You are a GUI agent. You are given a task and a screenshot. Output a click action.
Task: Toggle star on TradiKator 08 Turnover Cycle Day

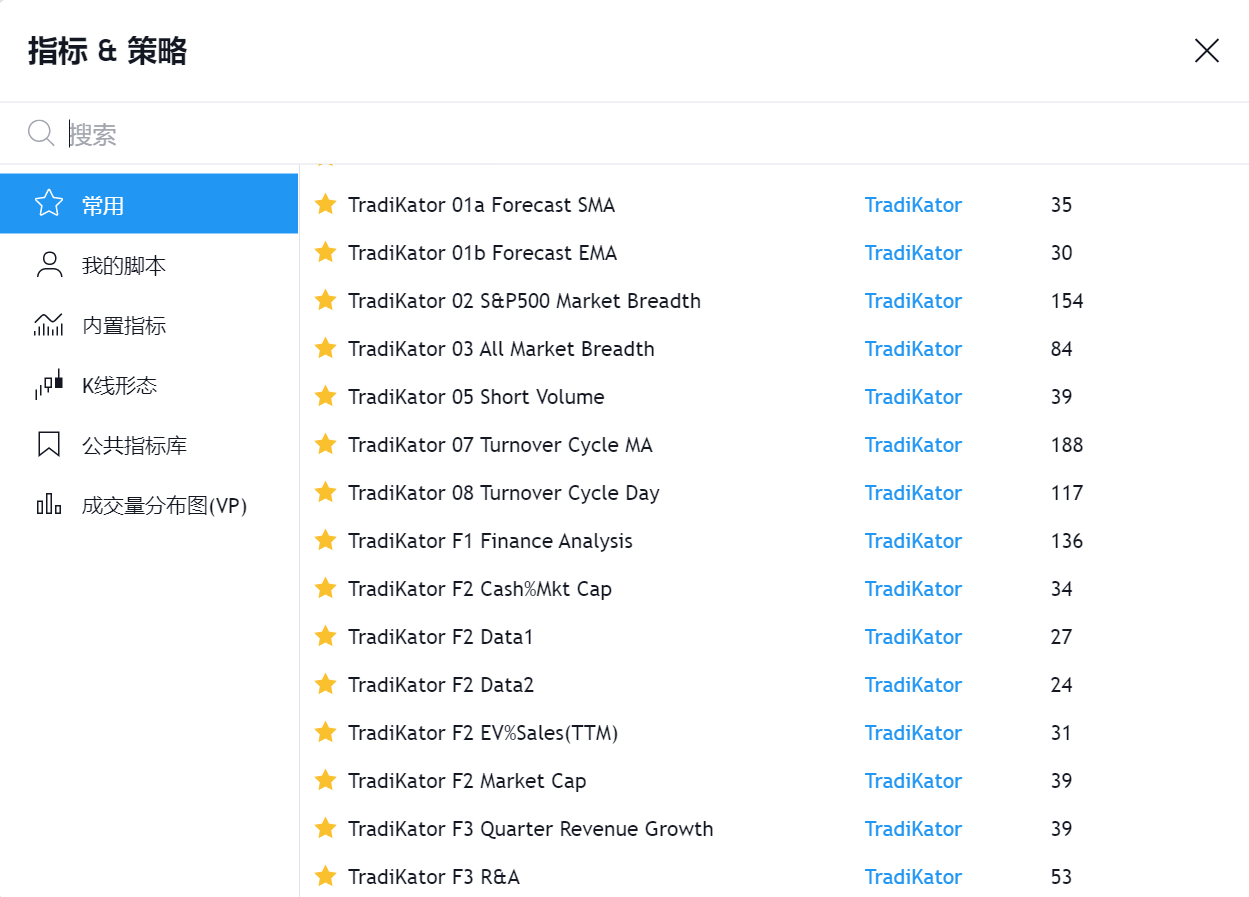click(x=325, y=492)
